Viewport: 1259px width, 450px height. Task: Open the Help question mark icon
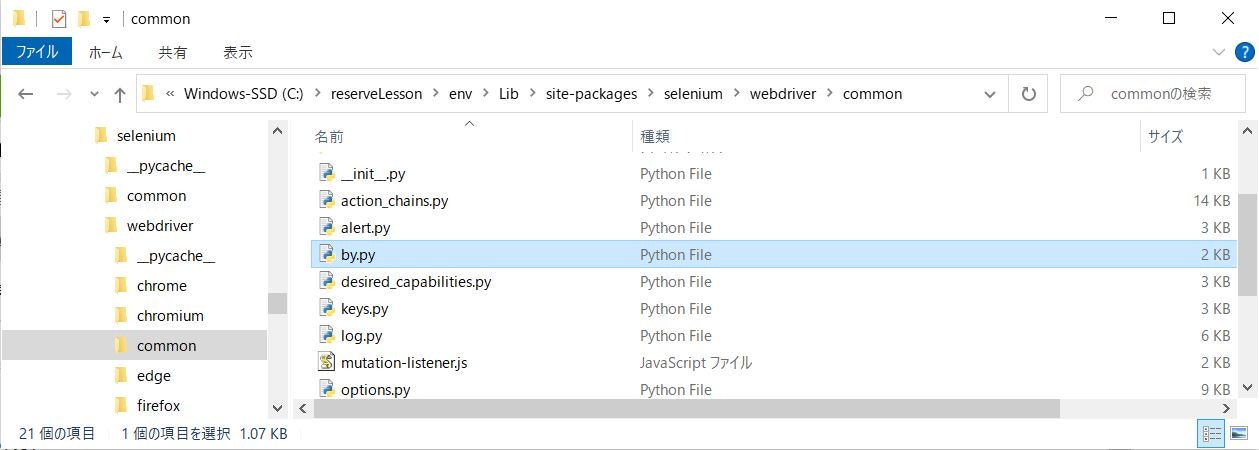click(x=1244, y=52)
